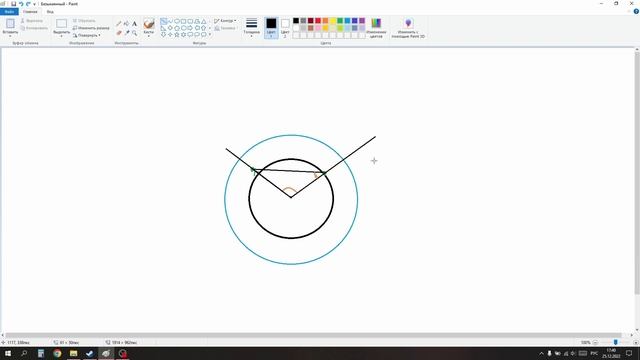Image resolution: width=640 pixels, height=360 pixels.
Task: Open File Explorer from taskbar
Action: (73, 353)
